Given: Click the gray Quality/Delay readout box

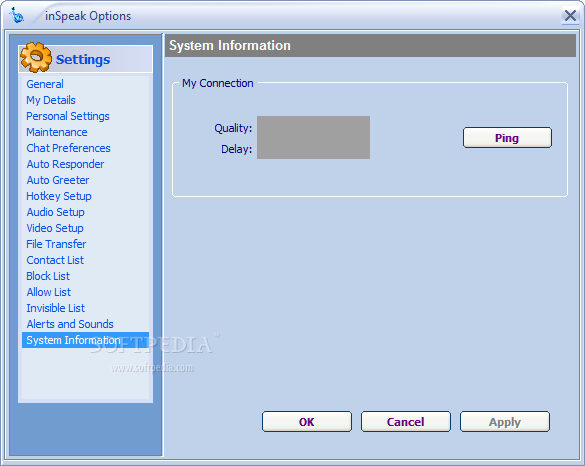Looking at the screenshot, I should pyautogui.click(x=313, y=137).
